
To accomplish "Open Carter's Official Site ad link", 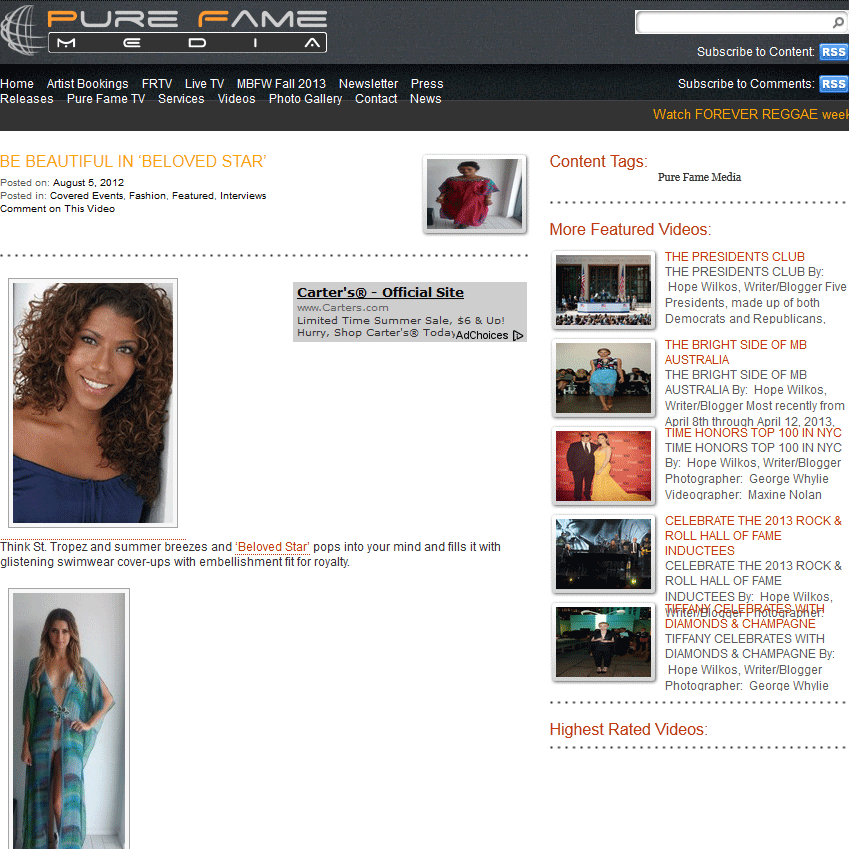I will click(x=380, y=293).
